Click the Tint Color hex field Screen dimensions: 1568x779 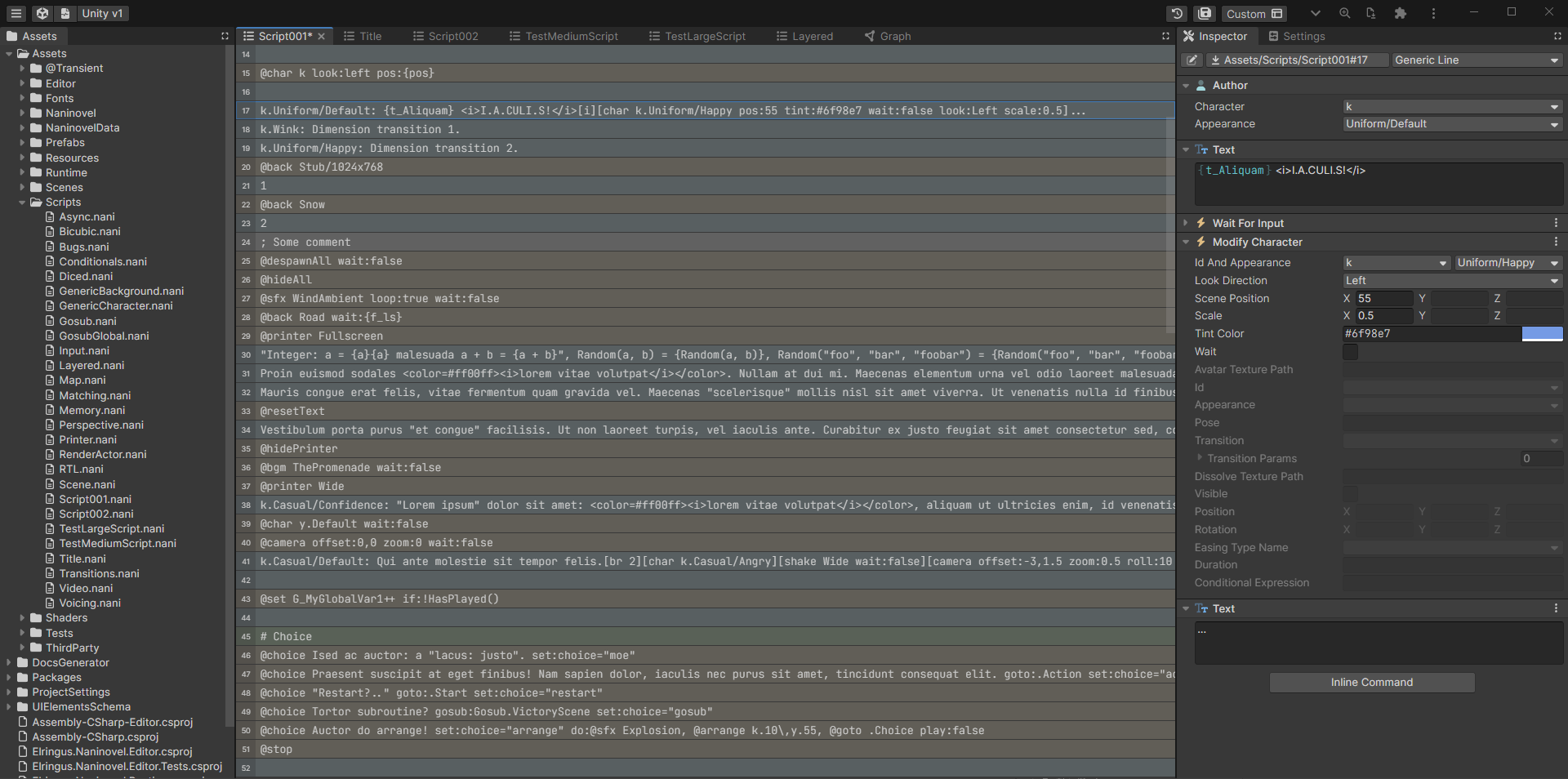(1432, 334)
